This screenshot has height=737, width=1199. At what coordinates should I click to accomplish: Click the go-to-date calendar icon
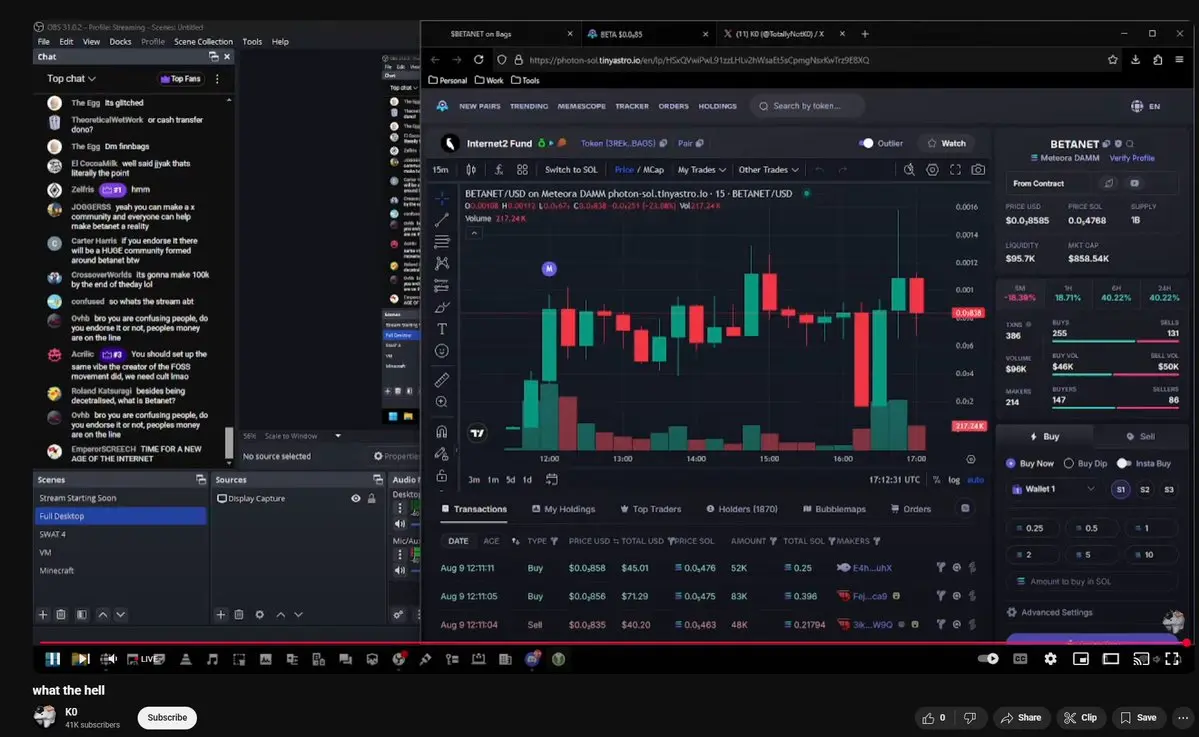pyautogui.click(x=551, y=479)
